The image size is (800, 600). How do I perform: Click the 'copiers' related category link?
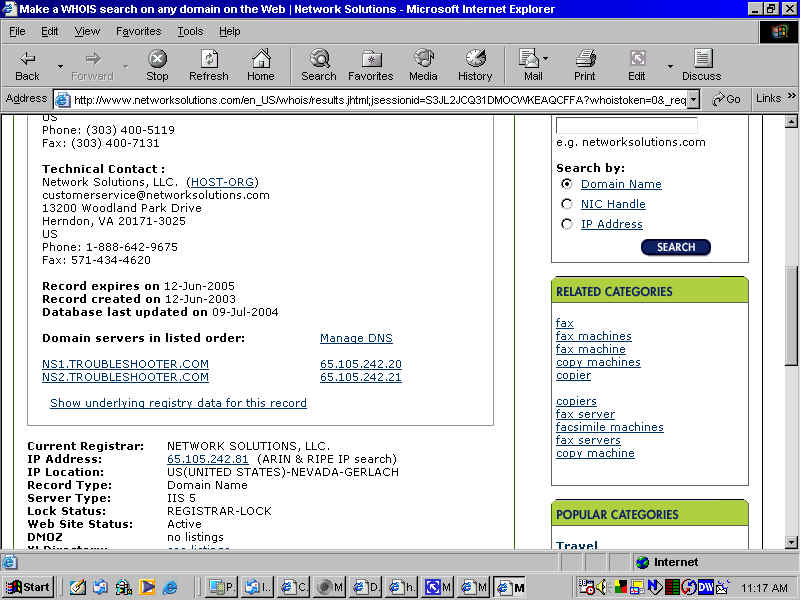click(576, 402)
